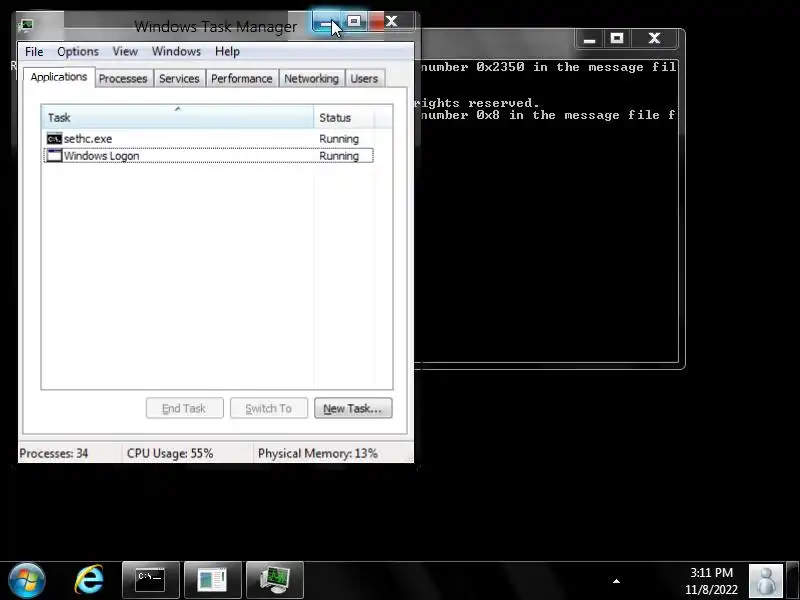Click the Physical Memory: 13% status entry
Image resolution: width=800 pixels, height=600 pixels.
click(x=318, y=453)
